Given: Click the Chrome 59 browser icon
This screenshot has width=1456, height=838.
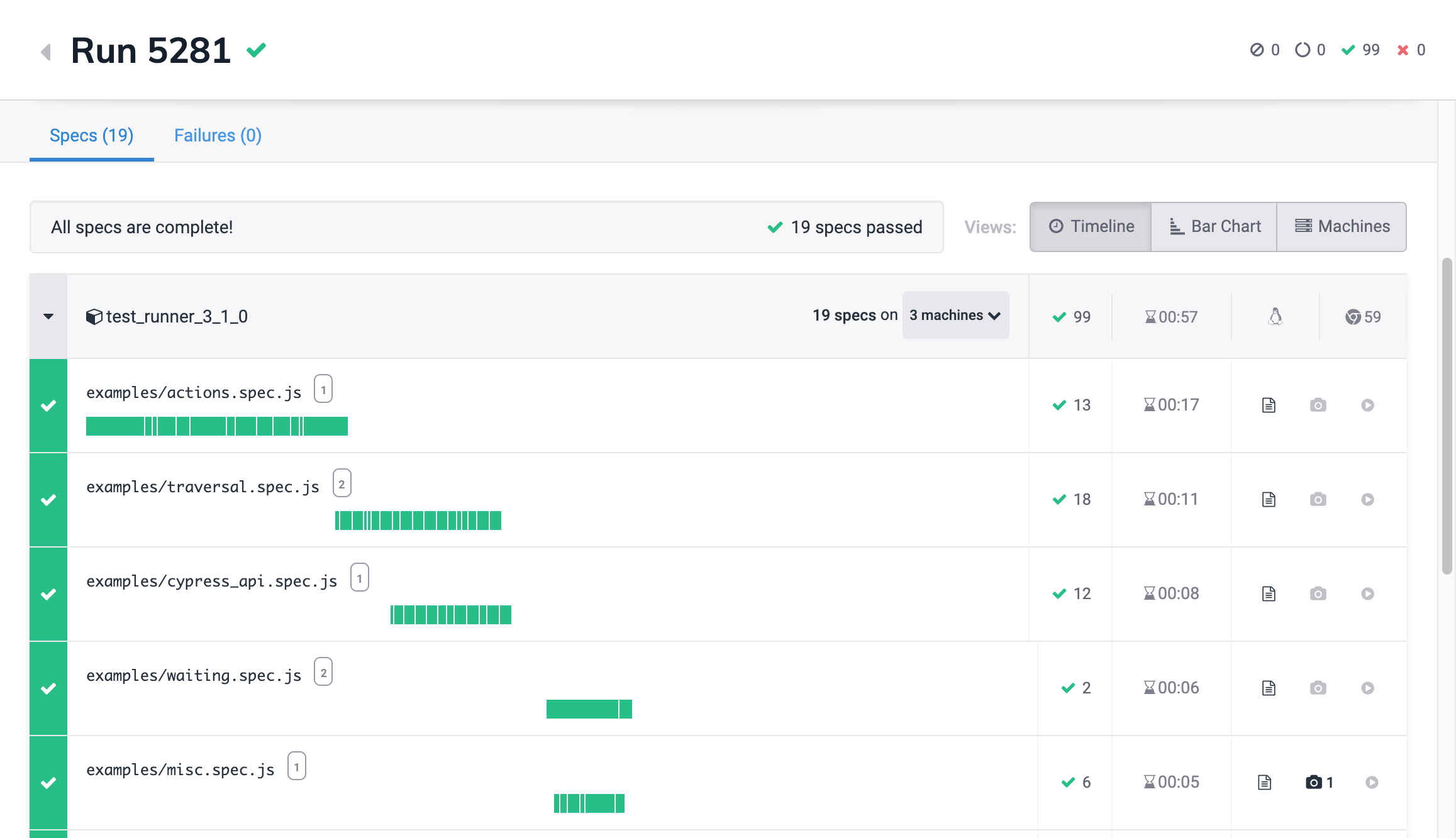Looking at the screenshot, I should (x=1364, y=316).
